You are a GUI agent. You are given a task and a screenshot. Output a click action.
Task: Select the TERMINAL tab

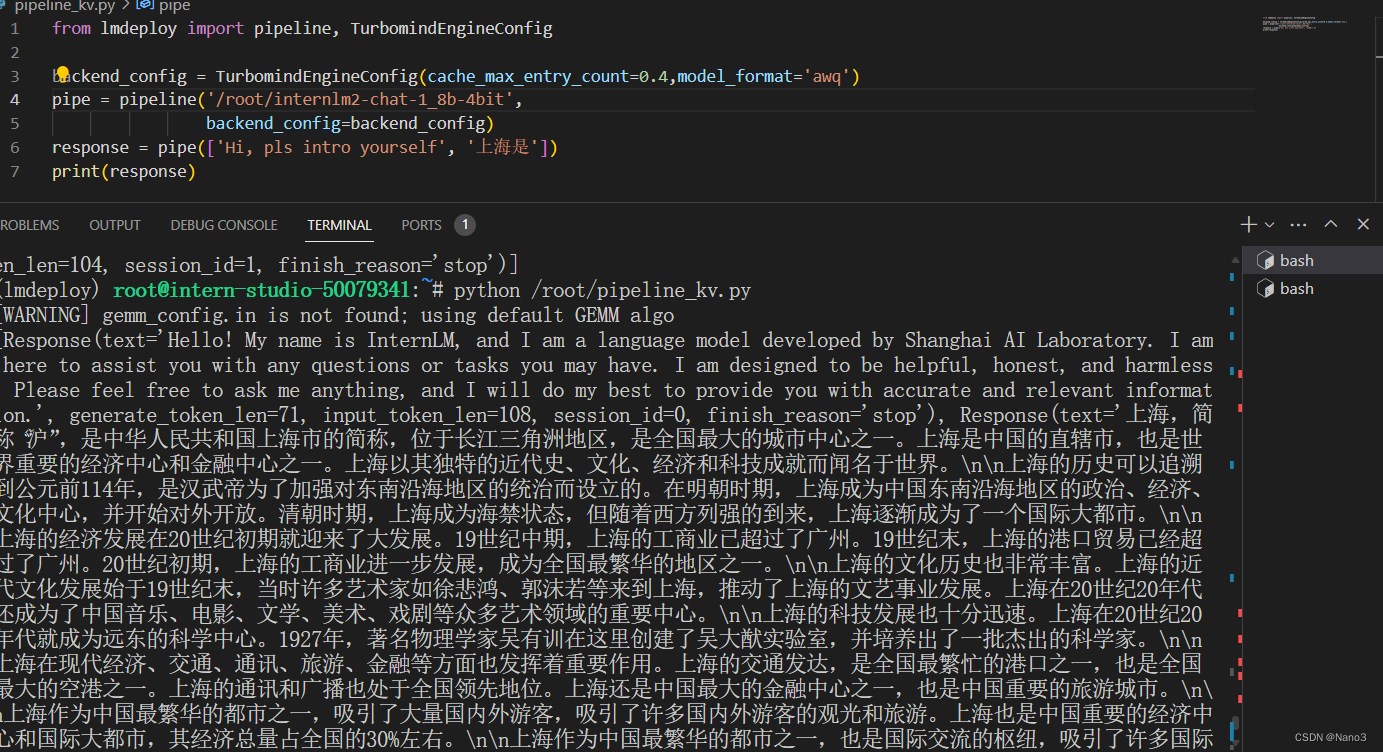tap(339, 225)
